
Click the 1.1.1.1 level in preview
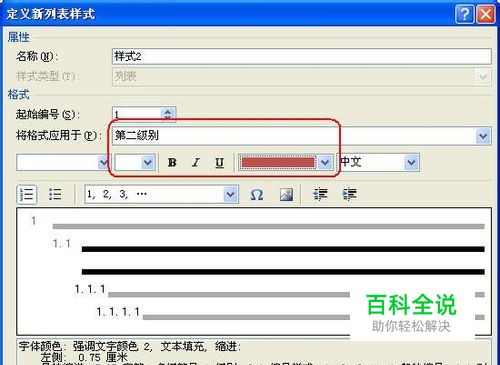pyautogui.click(x=118, y=312)
